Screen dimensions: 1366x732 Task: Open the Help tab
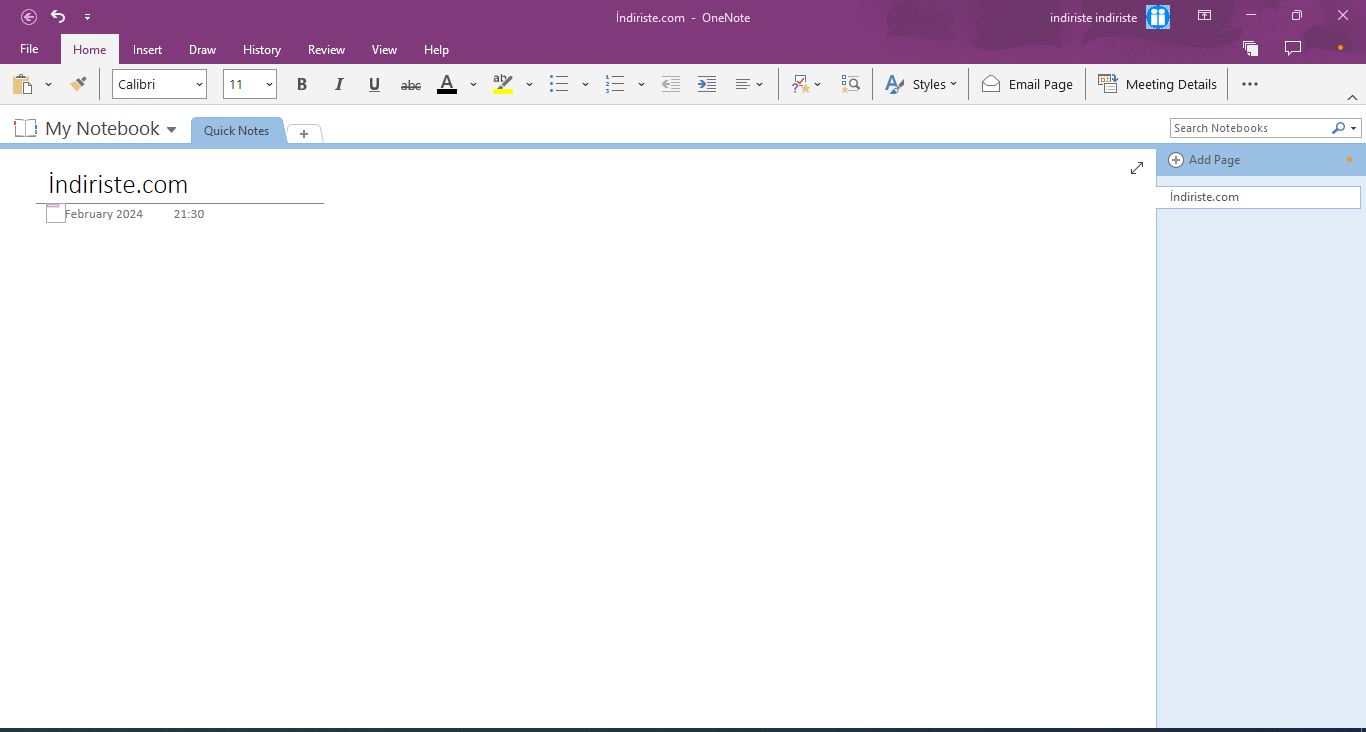point(436,50)
